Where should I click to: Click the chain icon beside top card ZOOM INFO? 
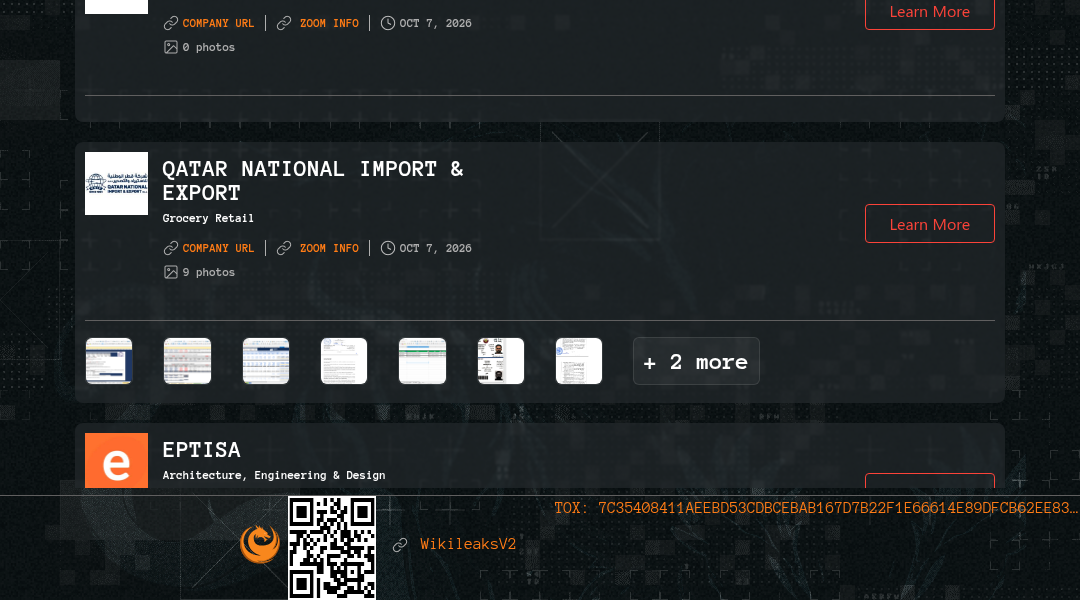(x=284, y=23)
